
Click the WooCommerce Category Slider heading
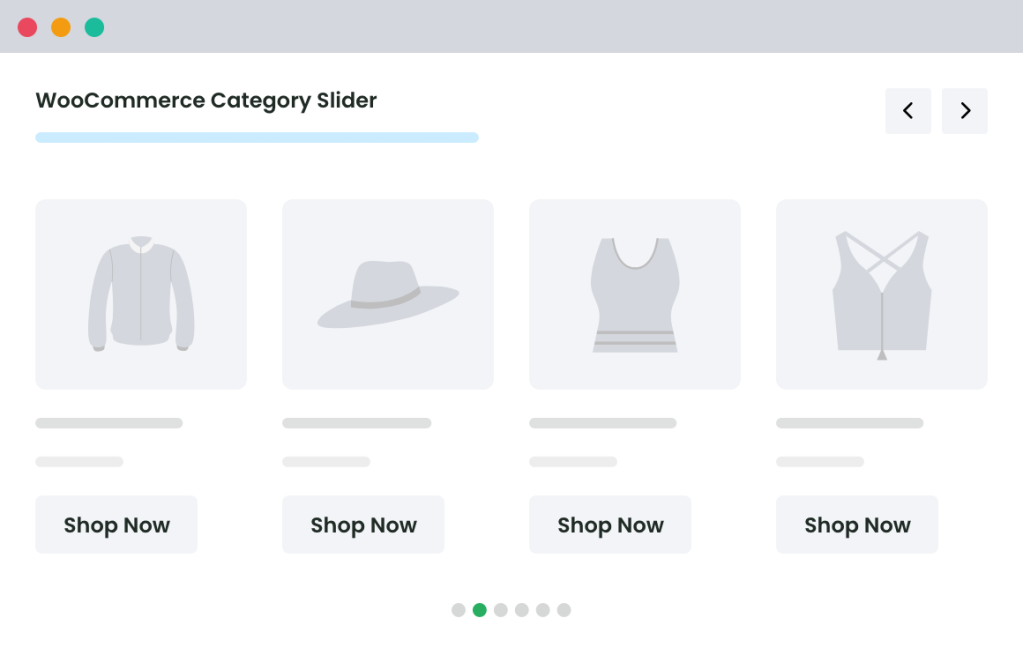[x=206, y=101]
